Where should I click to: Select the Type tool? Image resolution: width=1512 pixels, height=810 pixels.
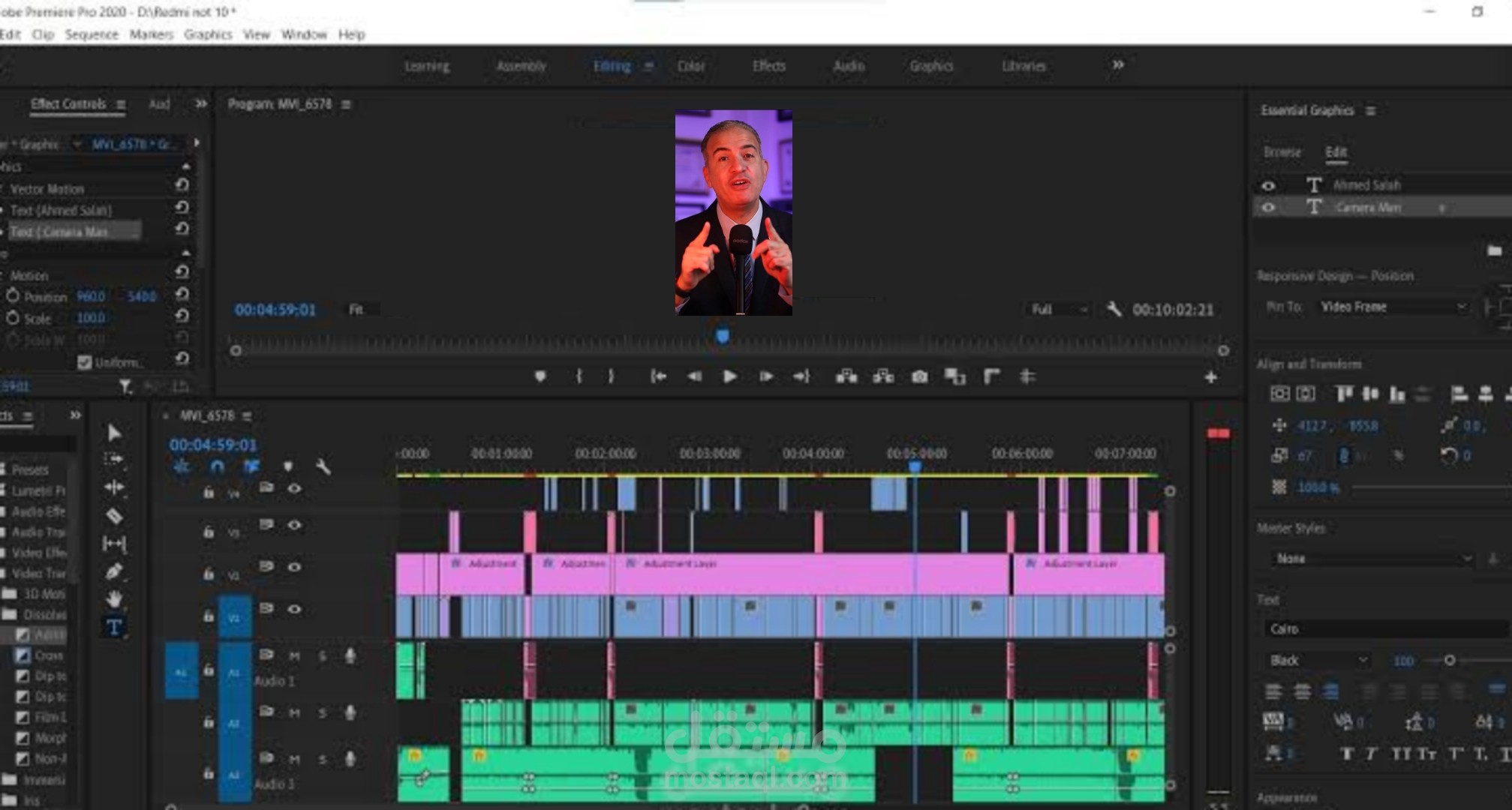click(114, 627)
